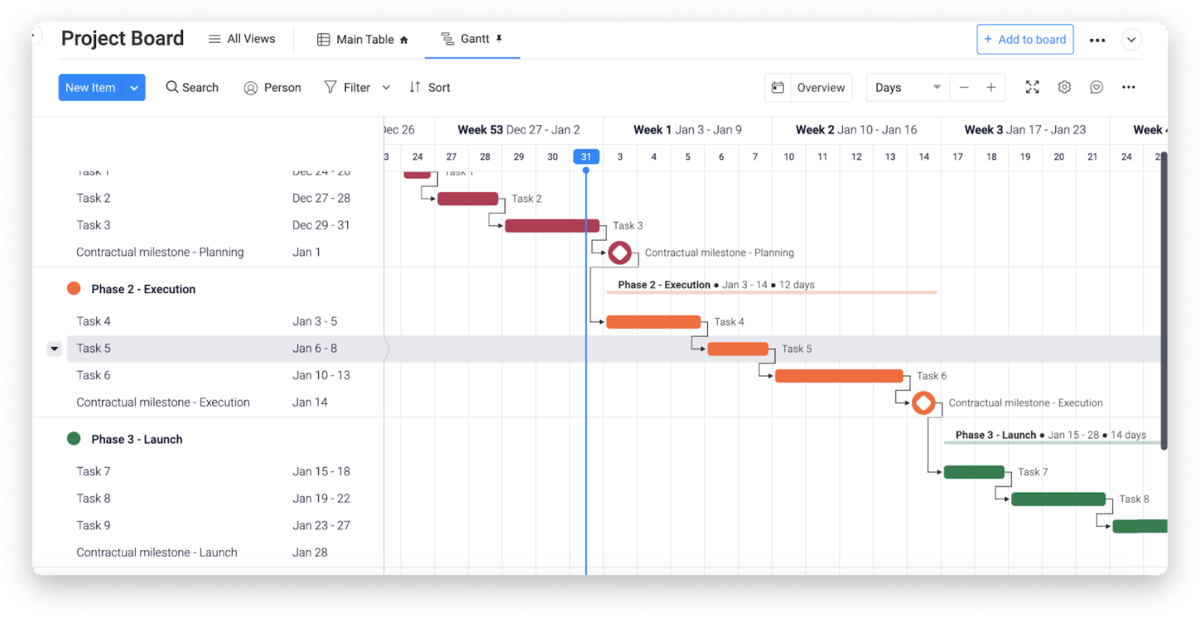This screenshot has height=617, width=1200.
Task: Expand the Days timescale dropdown
Action: [936, 88]
